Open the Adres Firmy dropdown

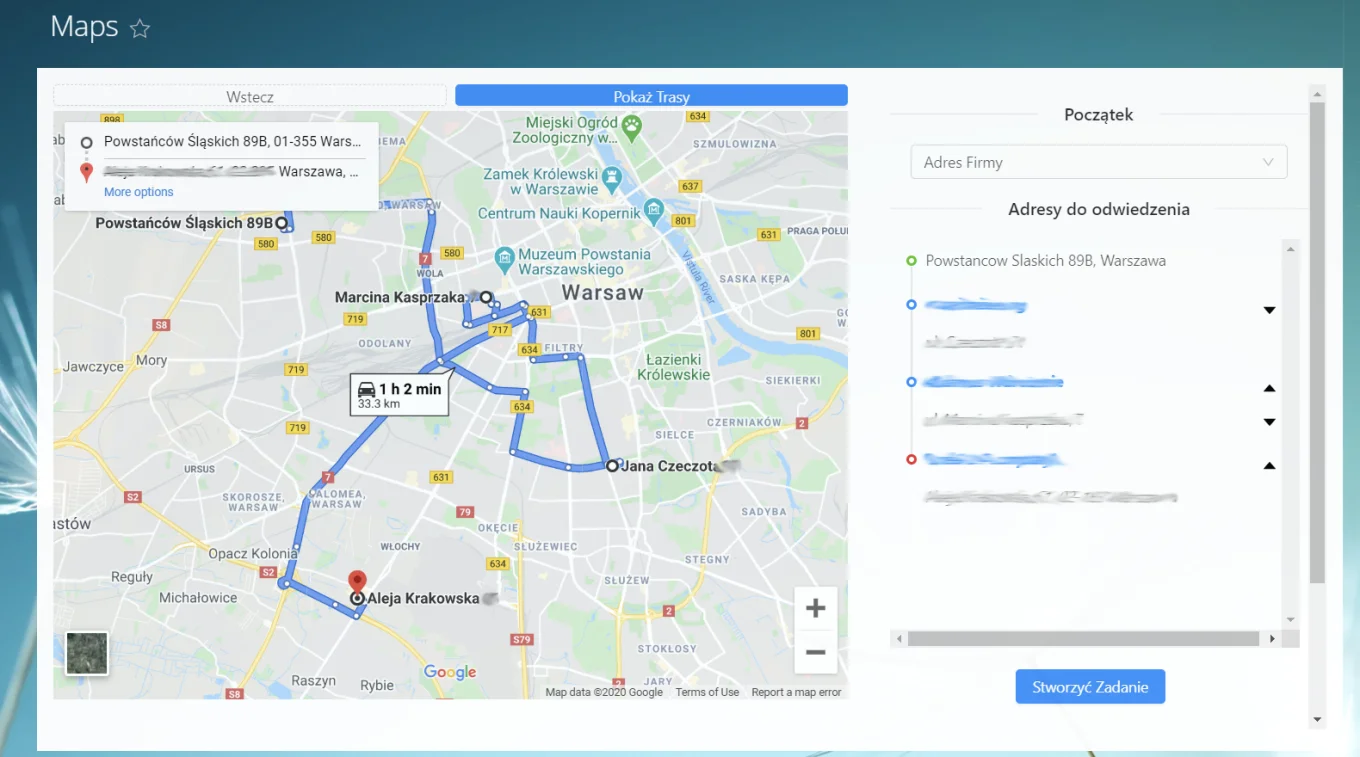[1098, 162]
